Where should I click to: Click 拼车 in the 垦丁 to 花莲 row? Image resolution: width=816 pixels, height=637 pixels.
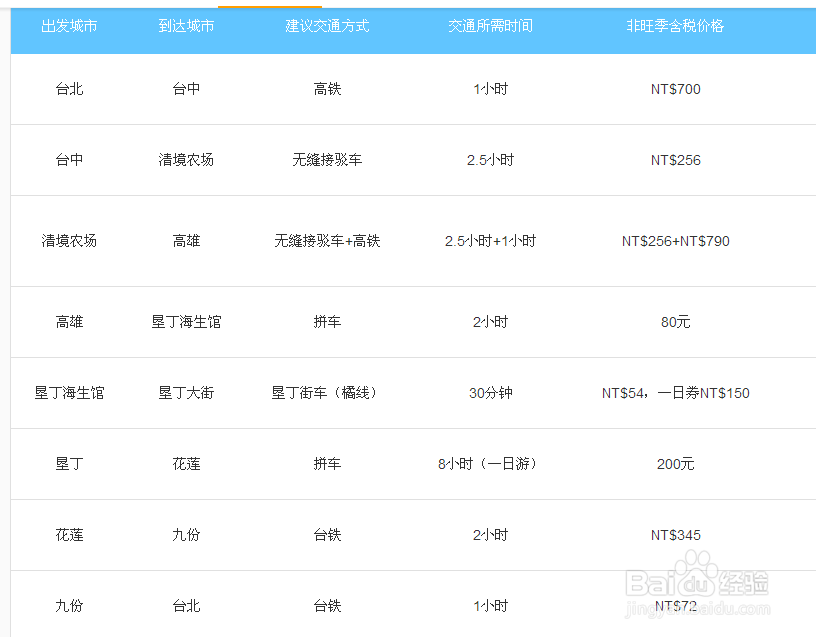[x=327, y=464]
